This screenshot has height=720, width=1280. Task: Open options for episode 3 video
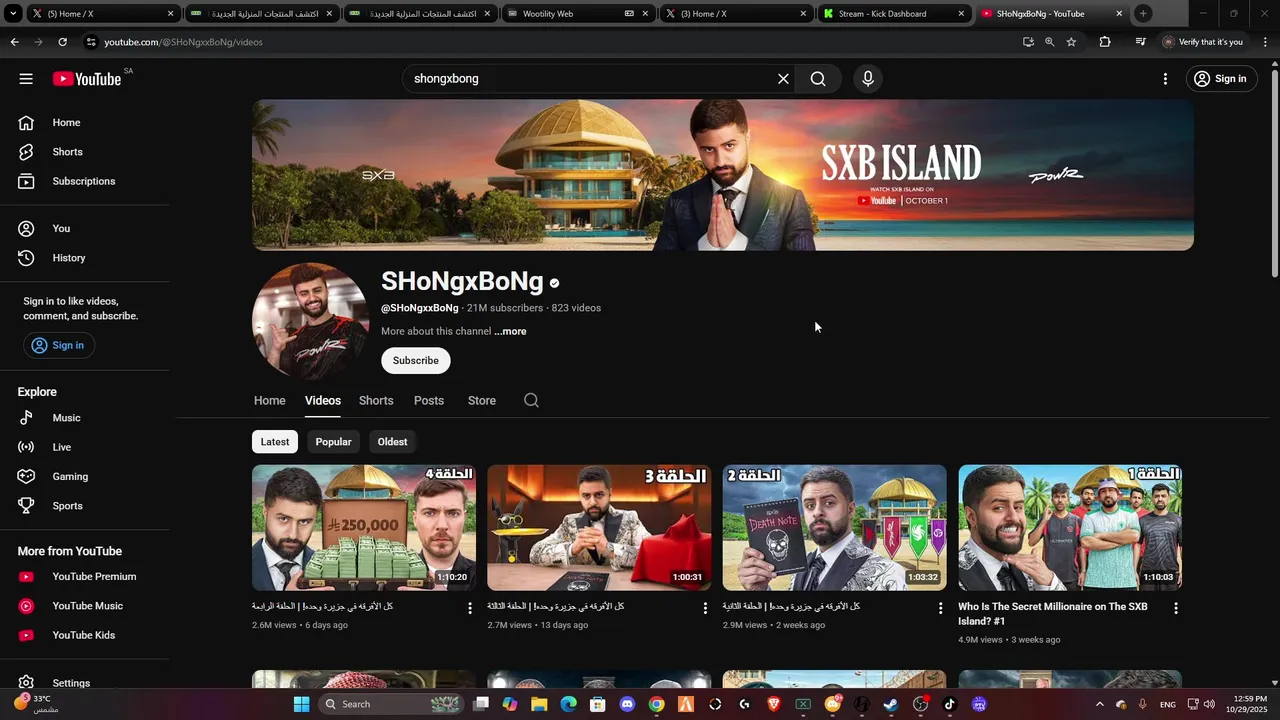coord(705,608)
